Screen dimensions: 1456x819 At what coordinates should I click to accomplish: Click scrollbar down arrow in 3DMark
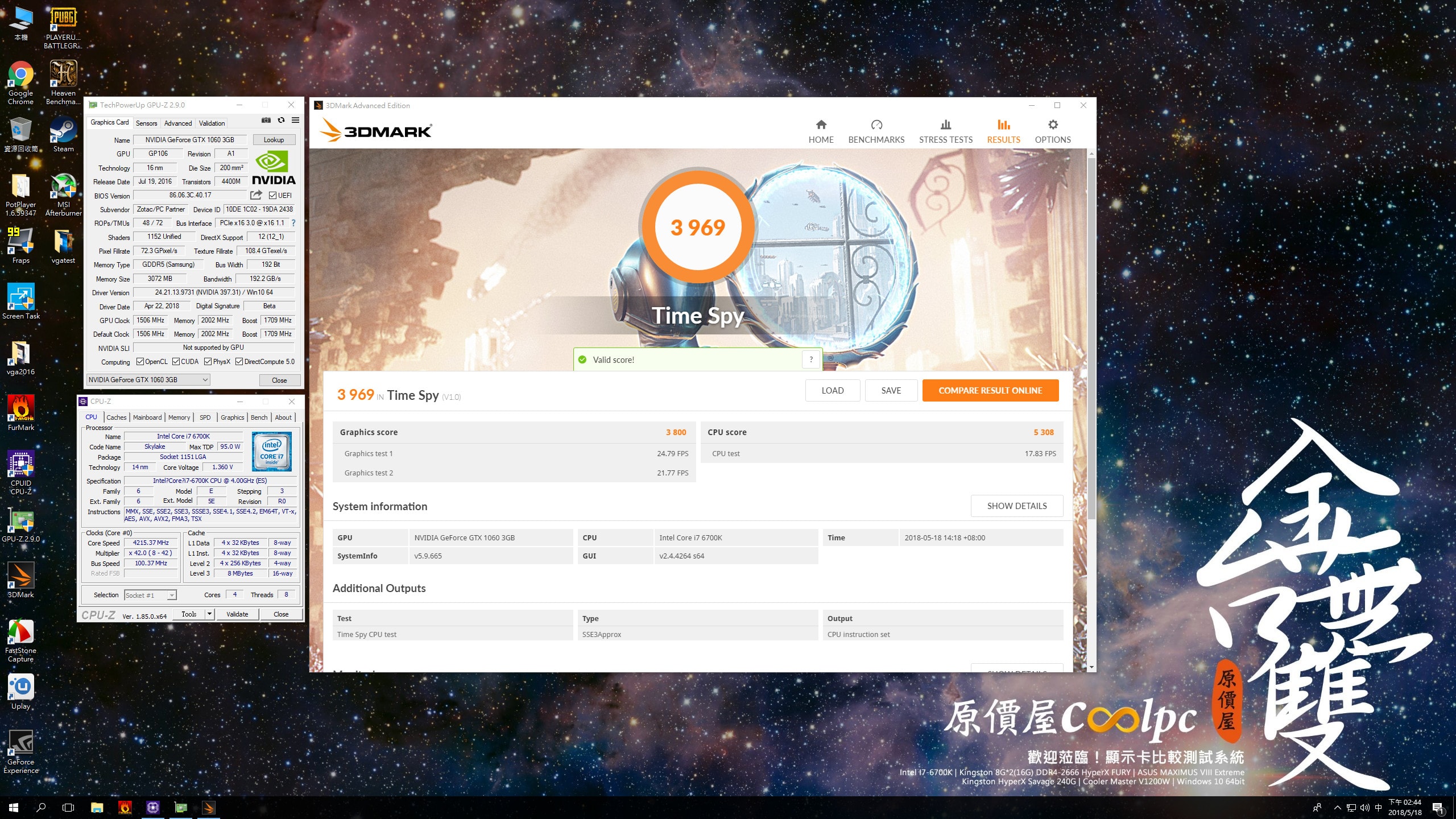click(x=1091, y=667)
